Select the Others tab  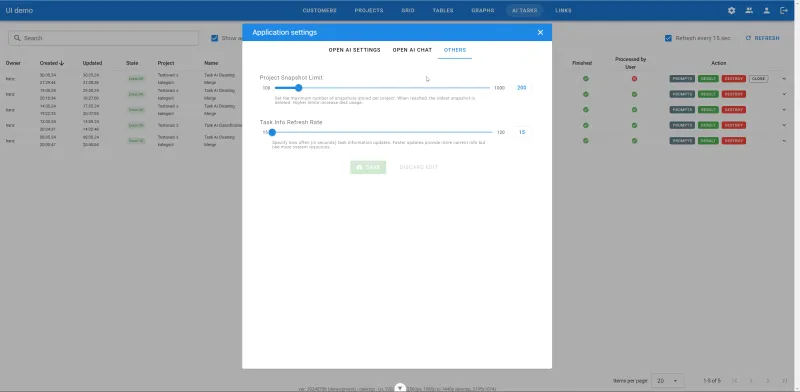(455, 50)
